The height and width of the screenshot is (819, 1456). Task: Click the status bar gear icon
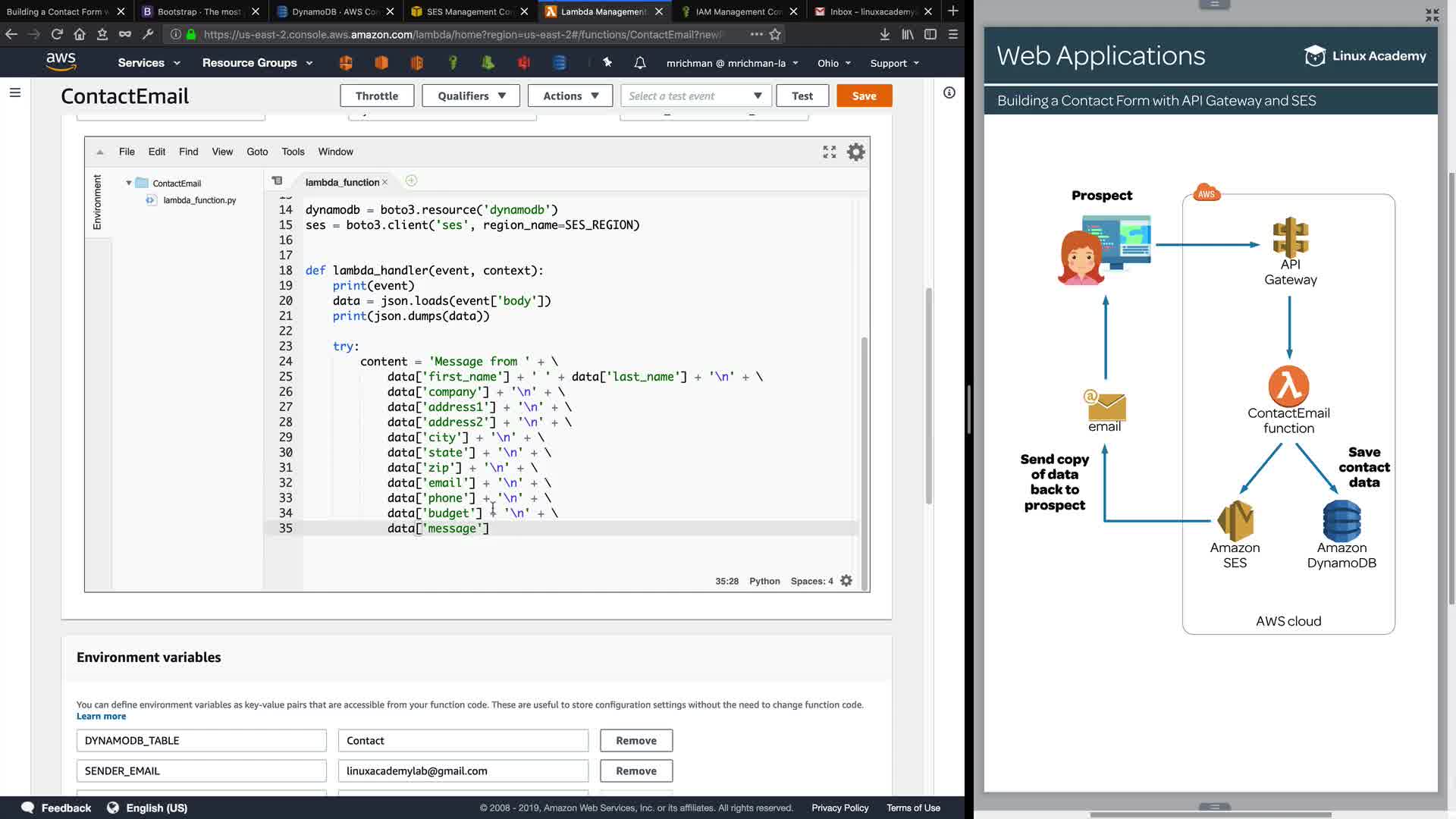pos(846,581)
